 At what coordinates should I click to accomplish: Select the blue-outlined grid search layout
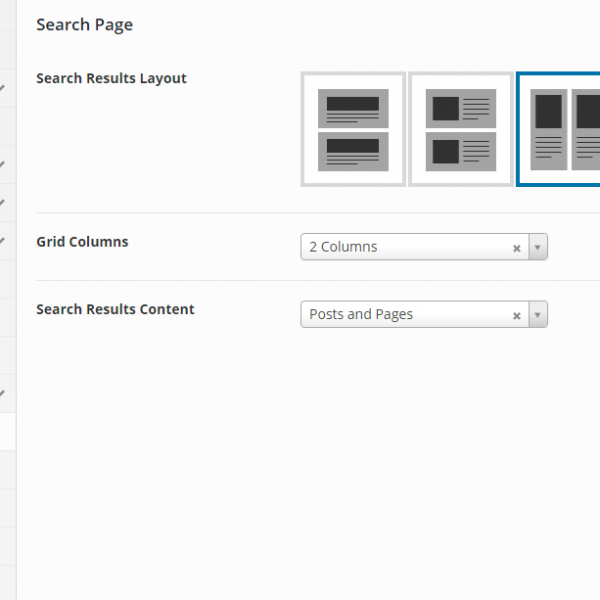pos(560,129)
